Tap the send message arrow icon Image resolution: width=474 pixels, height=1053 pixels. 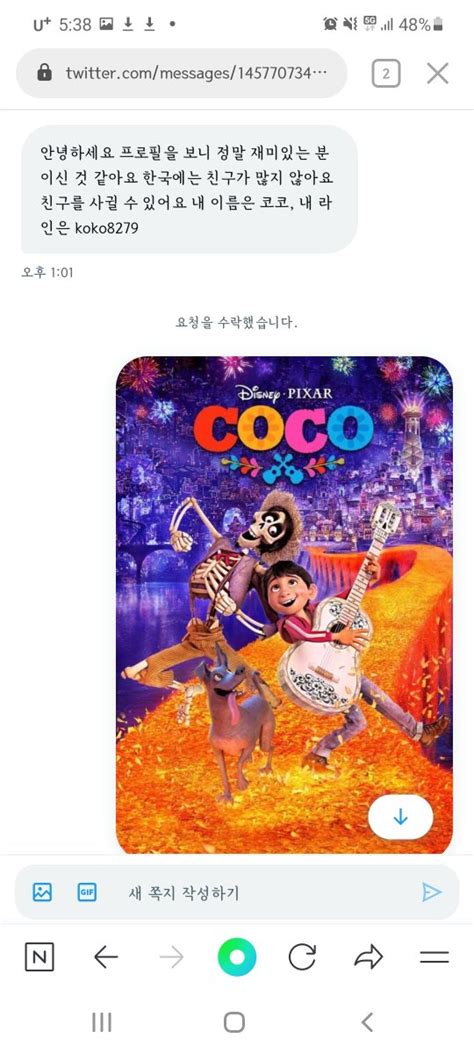pos(432,892)
